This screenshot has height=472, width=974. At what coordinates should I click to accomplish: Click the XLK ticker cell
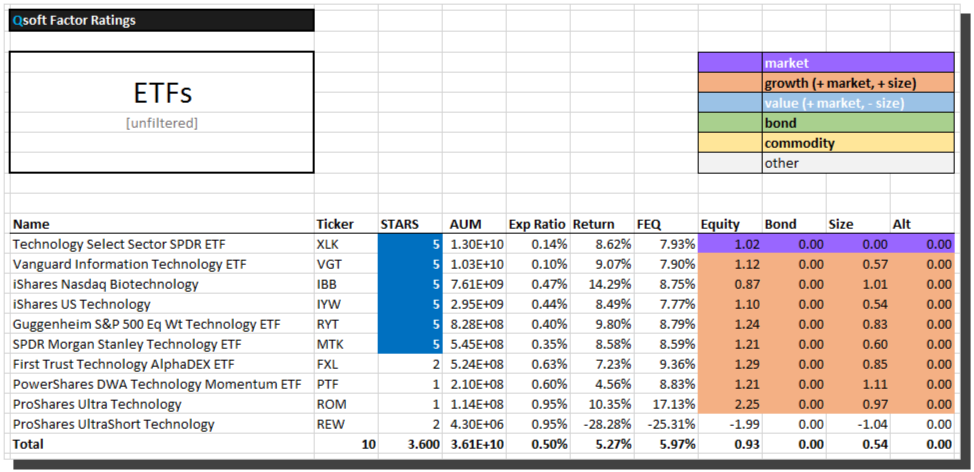click(346, 245)
